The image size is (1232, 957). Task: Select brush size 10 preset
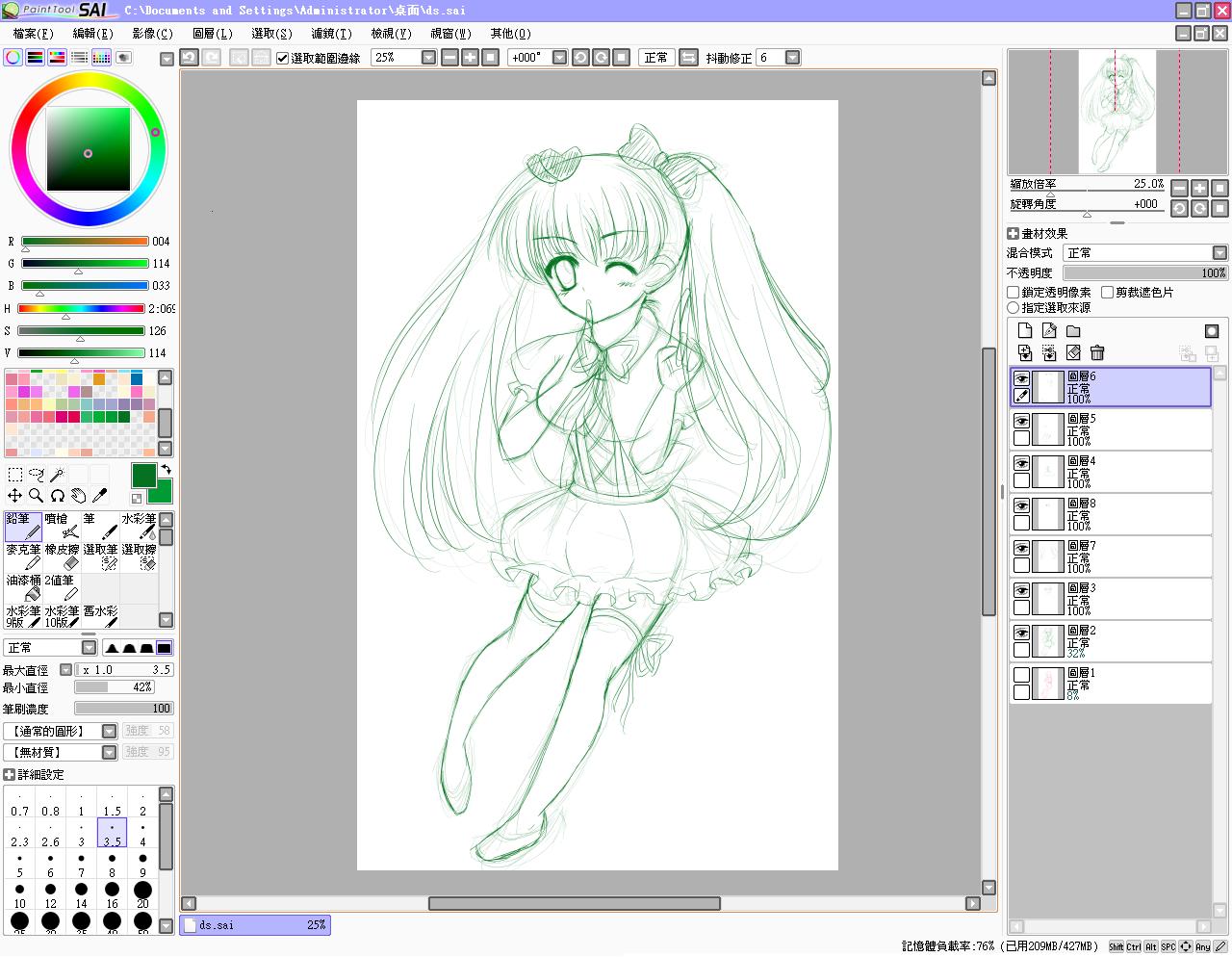(x=19, y=894)
